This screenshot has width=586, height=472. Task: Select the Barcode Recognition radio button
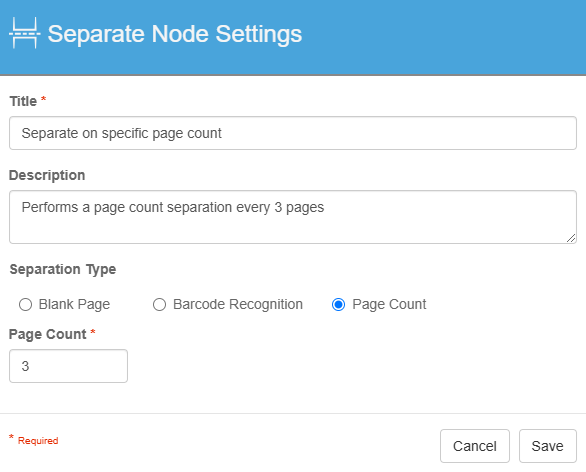pos(160,305)
